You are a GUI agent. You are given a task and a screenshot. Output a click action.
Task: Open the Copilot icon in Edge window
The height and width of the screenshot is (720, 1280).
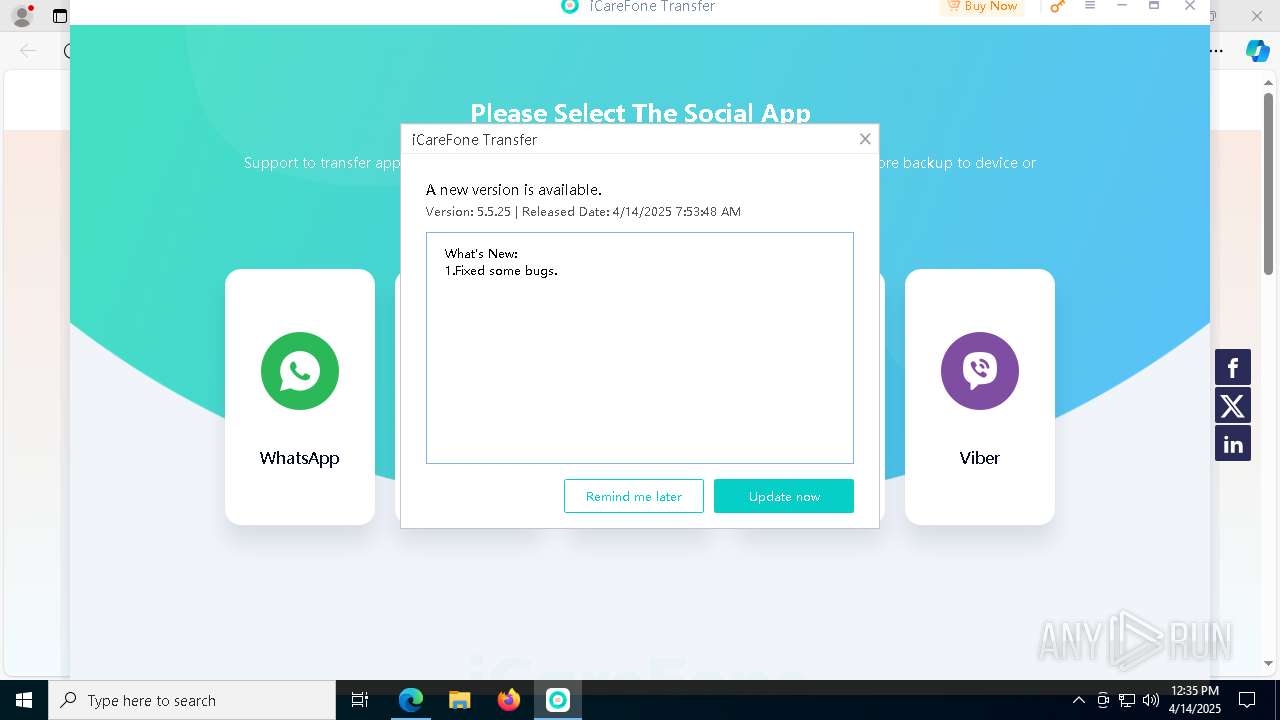pyautogui.click(x=1257, y=51)
